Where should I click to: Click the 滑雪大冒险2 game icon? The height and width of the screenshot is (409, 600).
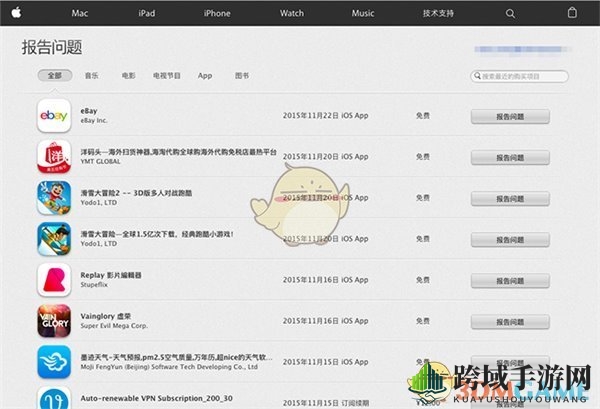point(54,197)
